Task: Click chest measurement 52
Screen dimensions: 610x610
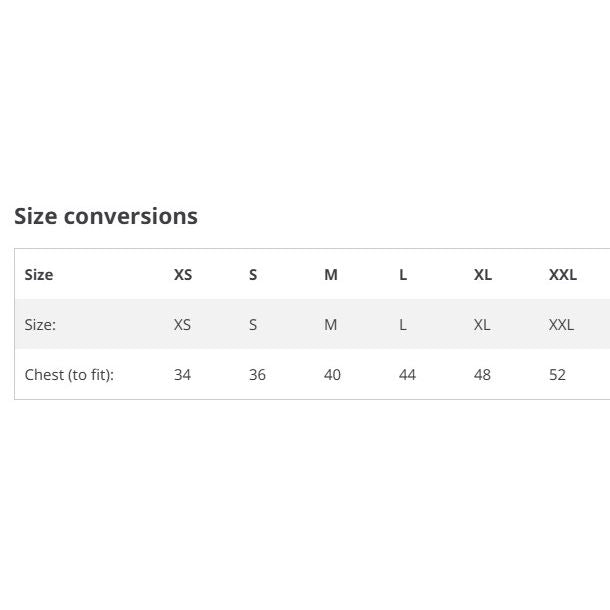Action: tap(557, 374)
